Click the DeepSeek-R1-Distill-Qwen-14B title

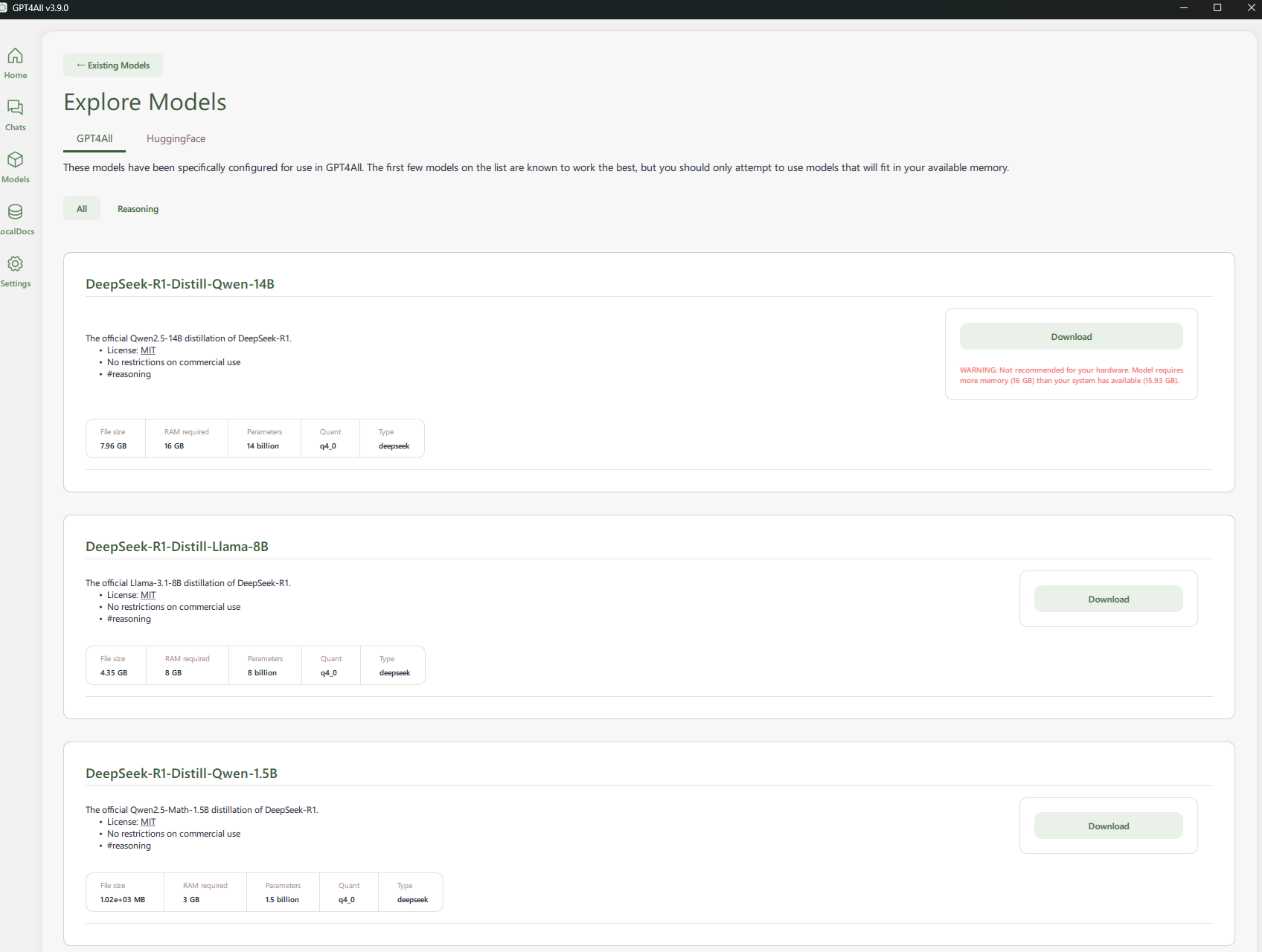point(180,284)
